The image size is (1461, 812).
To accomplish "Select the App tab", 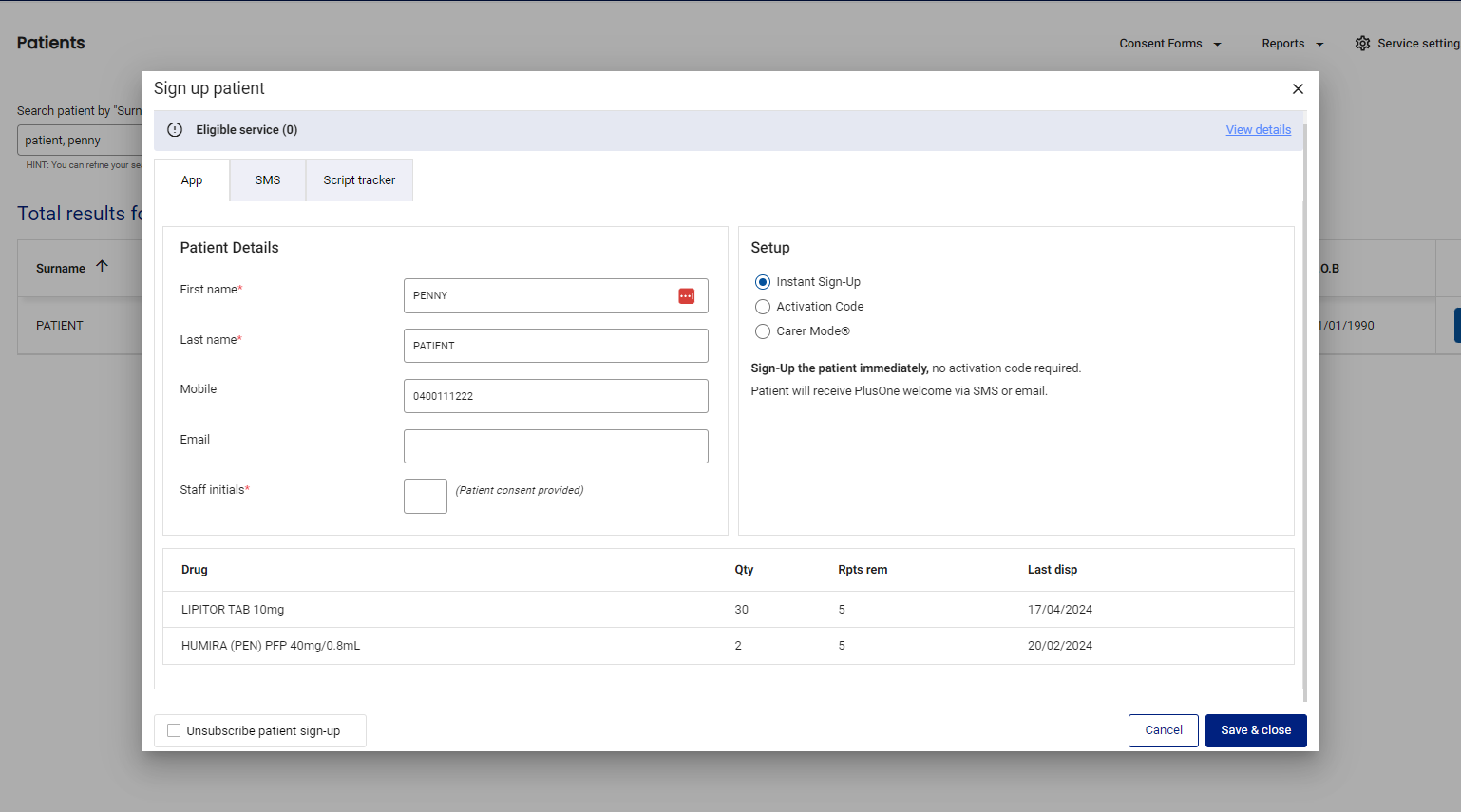I will tap(192, 180).
